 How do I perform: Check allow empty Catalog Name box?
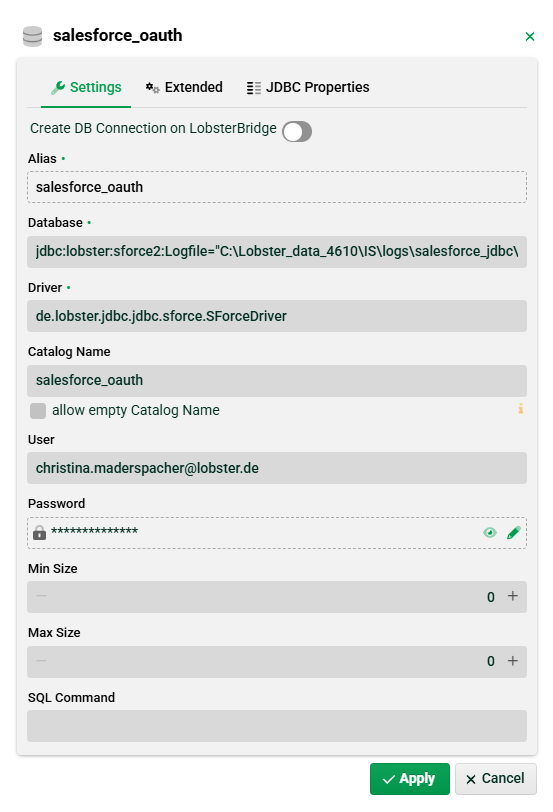pos(38,411)
